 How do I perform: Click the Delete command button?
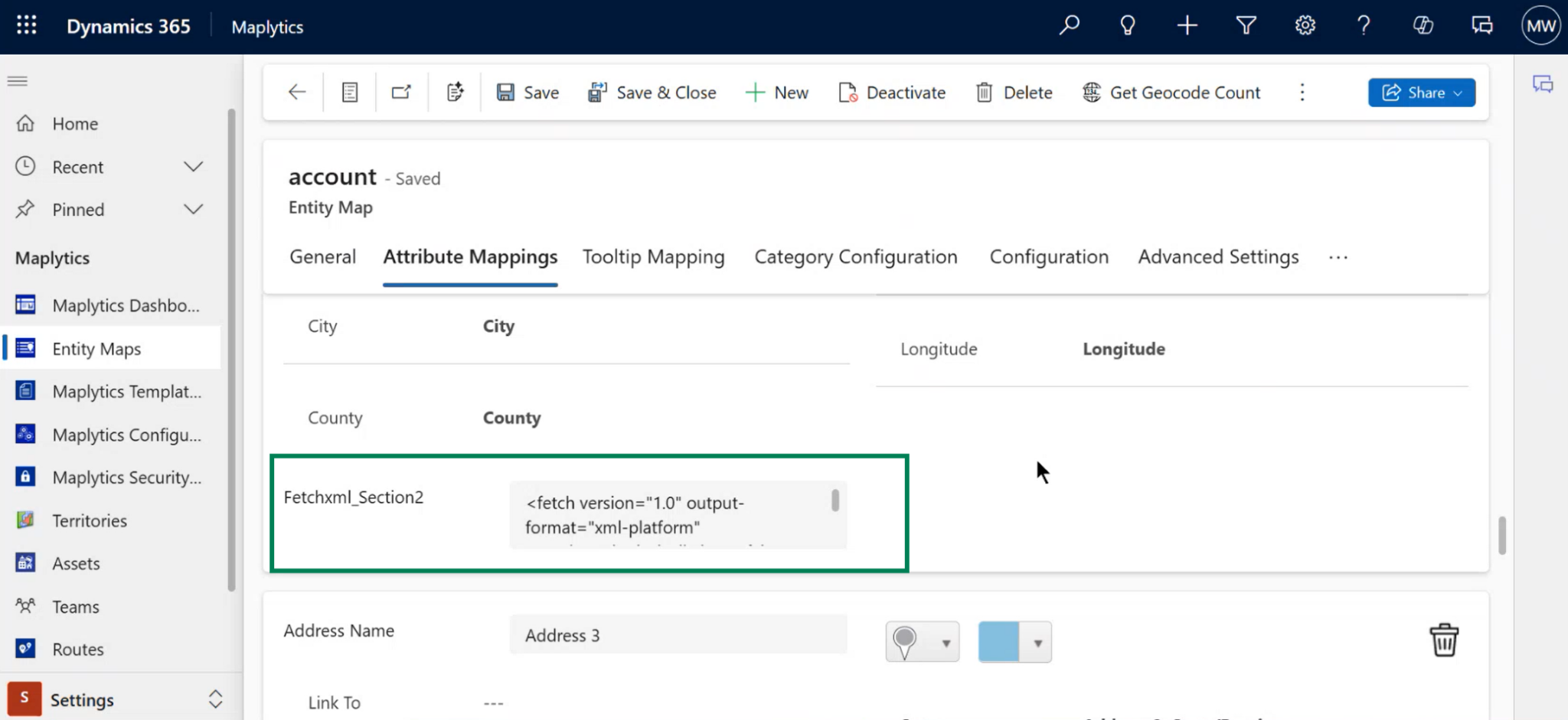pyautogui.click(x=1014, y=93)
